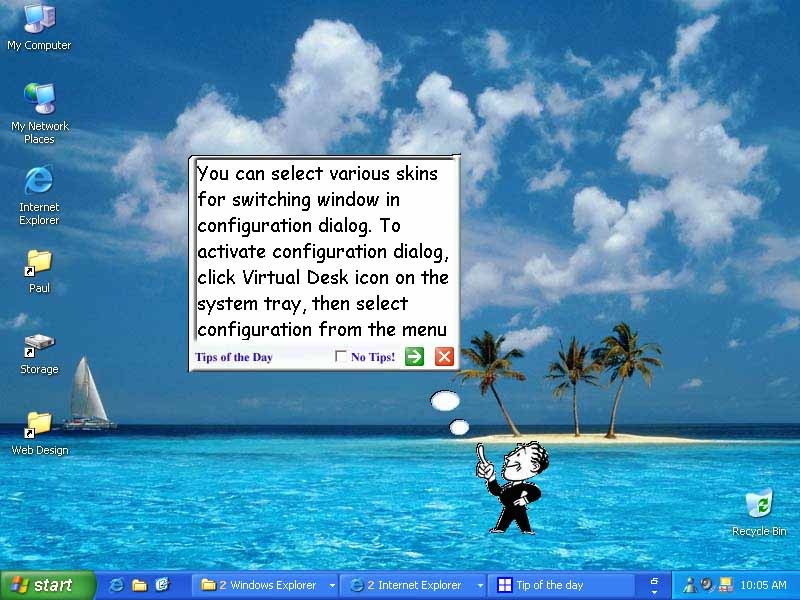Open the Recycle Bin
This screenshot has width=800, height=600.
[x=759, y=512]
